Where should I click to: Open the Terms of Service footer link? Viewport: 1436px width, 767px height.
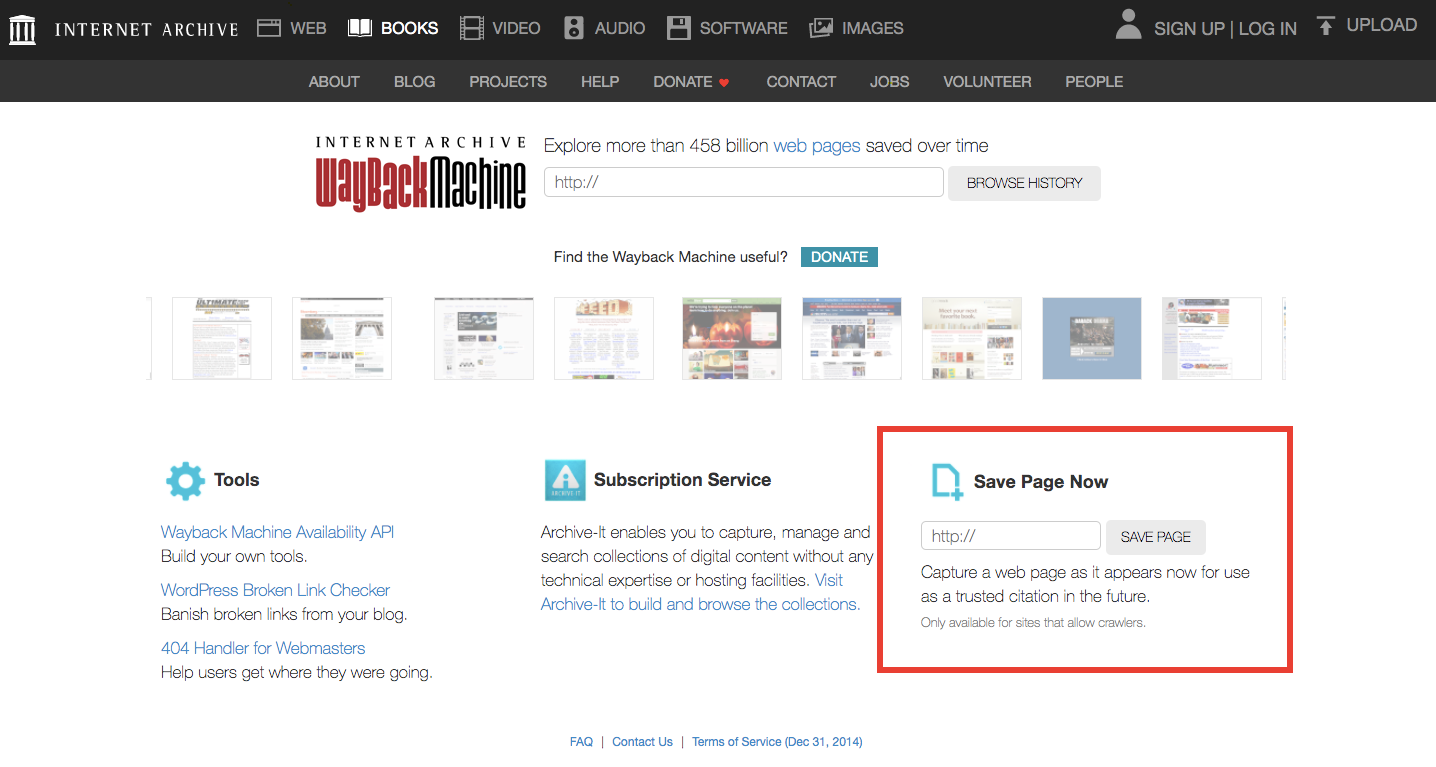[777, 742]
